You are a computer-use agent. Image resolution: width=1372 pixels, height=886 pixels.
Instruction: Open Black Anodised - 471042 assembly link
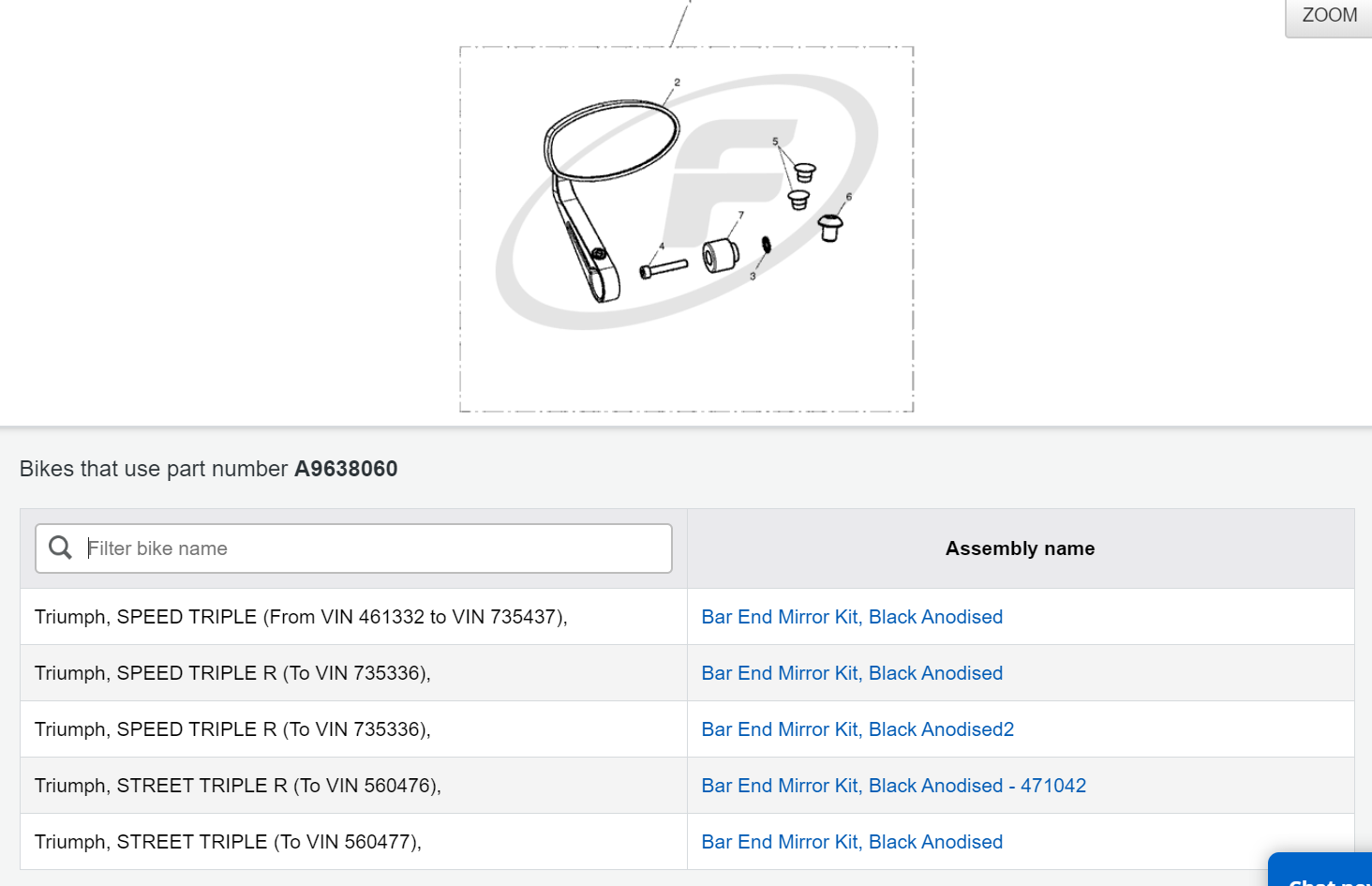pyautogui.click(x=893, y=786)
